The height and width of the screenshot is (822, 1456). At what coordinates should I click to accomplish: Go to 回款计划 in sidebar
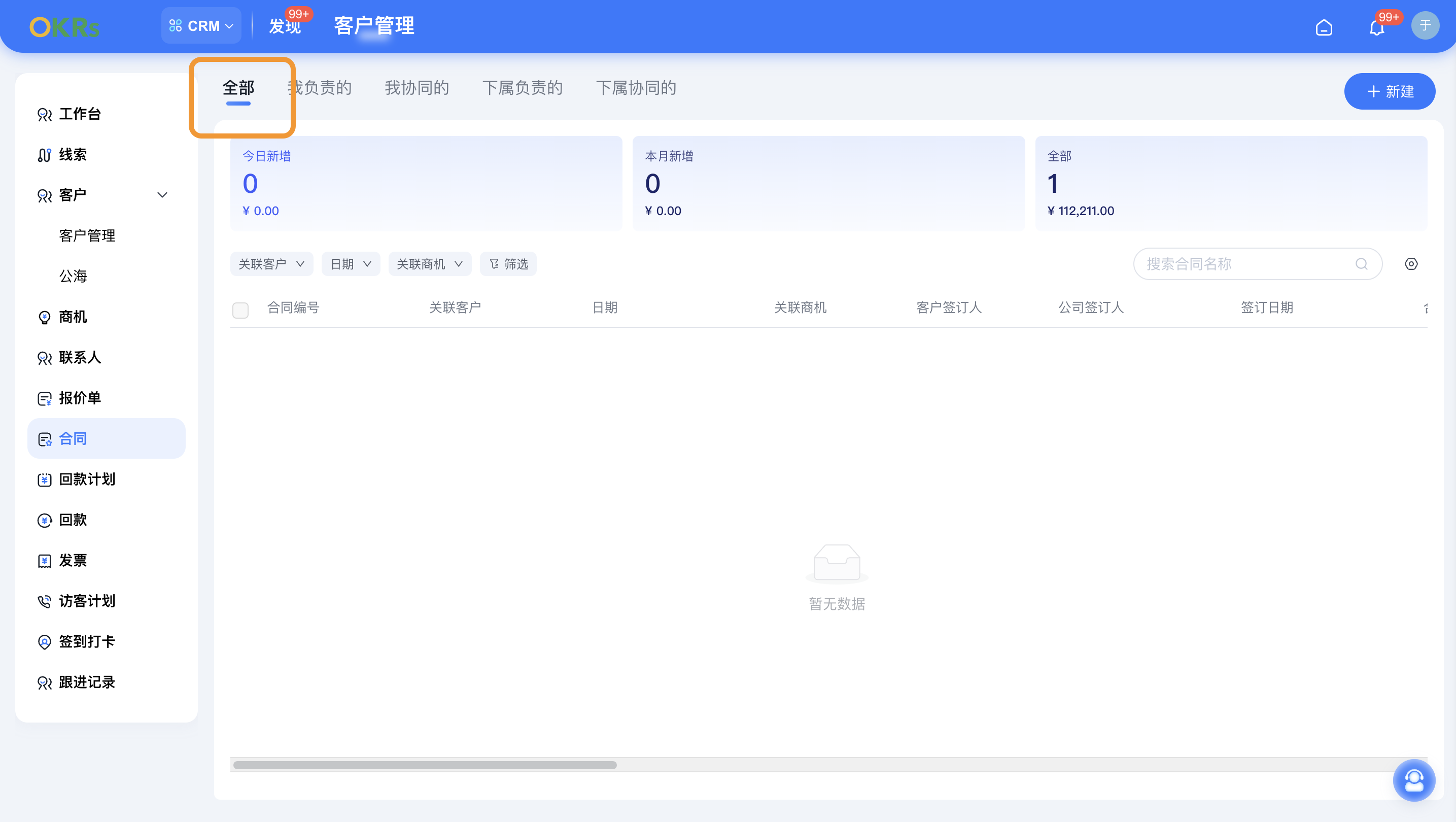87,479
